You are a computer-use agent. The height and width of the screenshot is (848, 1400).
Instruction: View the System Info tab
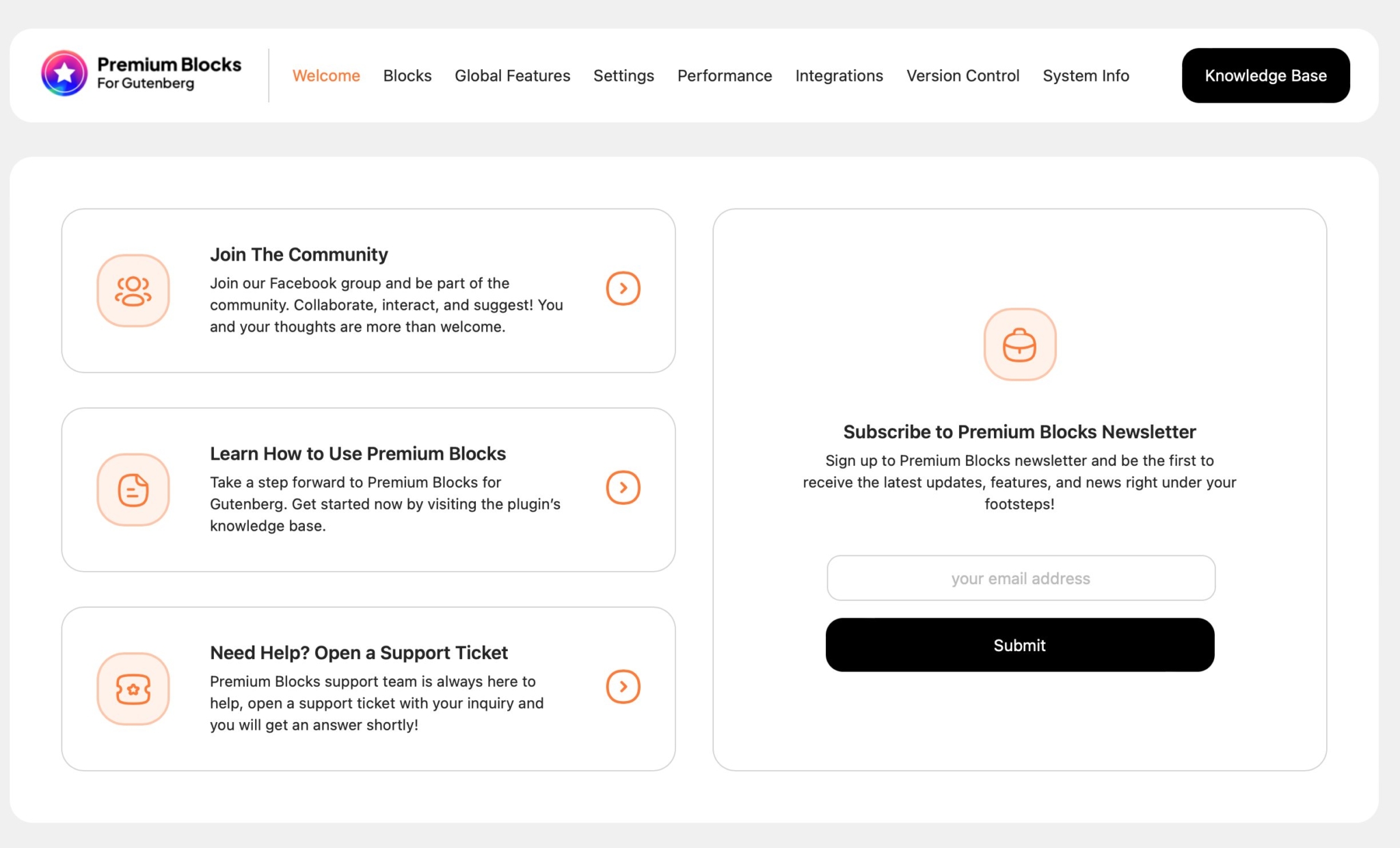pyautogui.click(x=1086, y=76)
